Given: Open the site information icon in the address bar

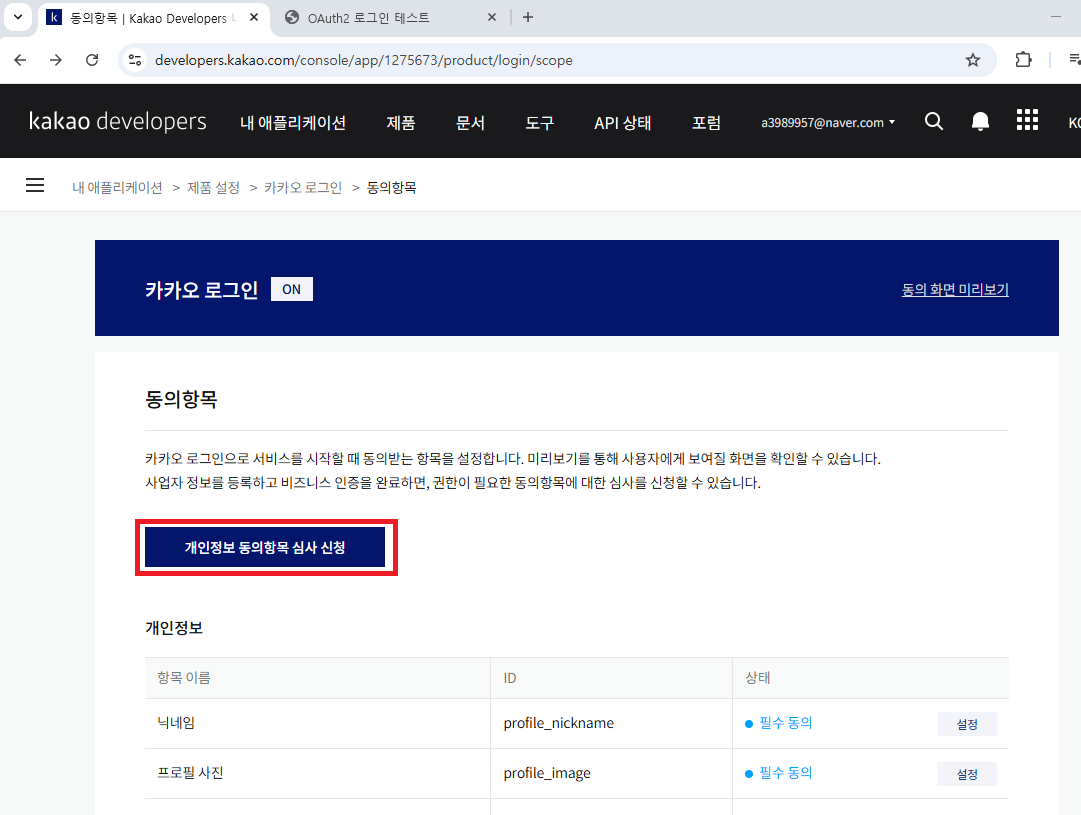Looking at the screenshot, I should pos(135,61).
